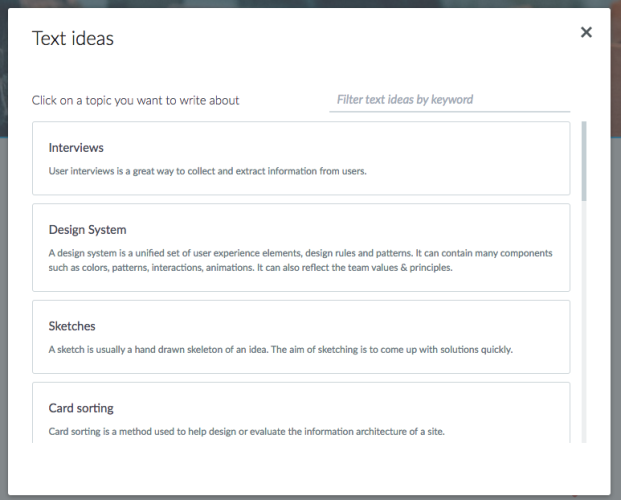Open the Card sorting topic card
Viewport: 621px width, 500px height.
click(301, 412)
